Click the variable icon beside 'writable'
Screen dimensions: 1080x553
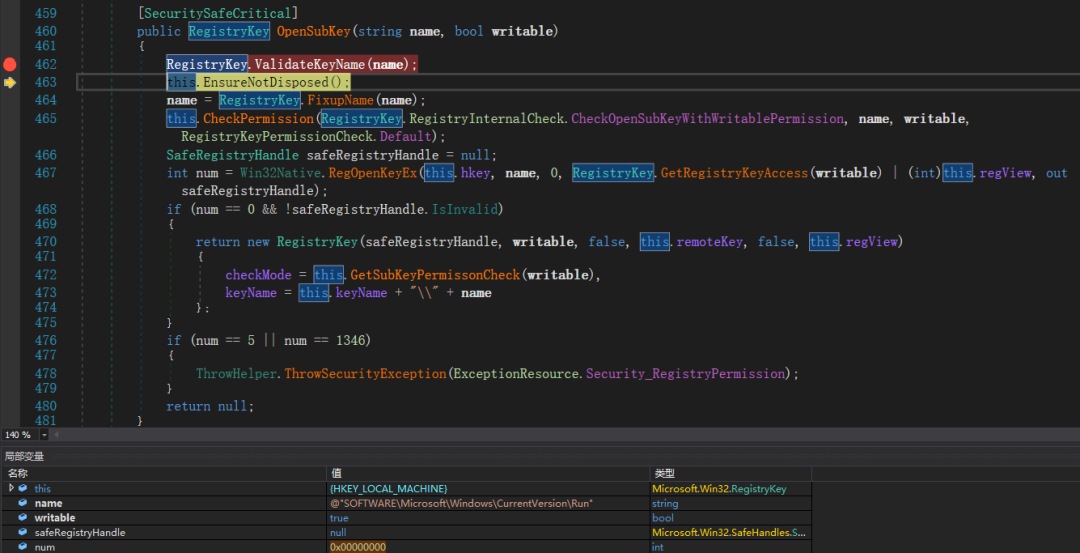(23, 518)
